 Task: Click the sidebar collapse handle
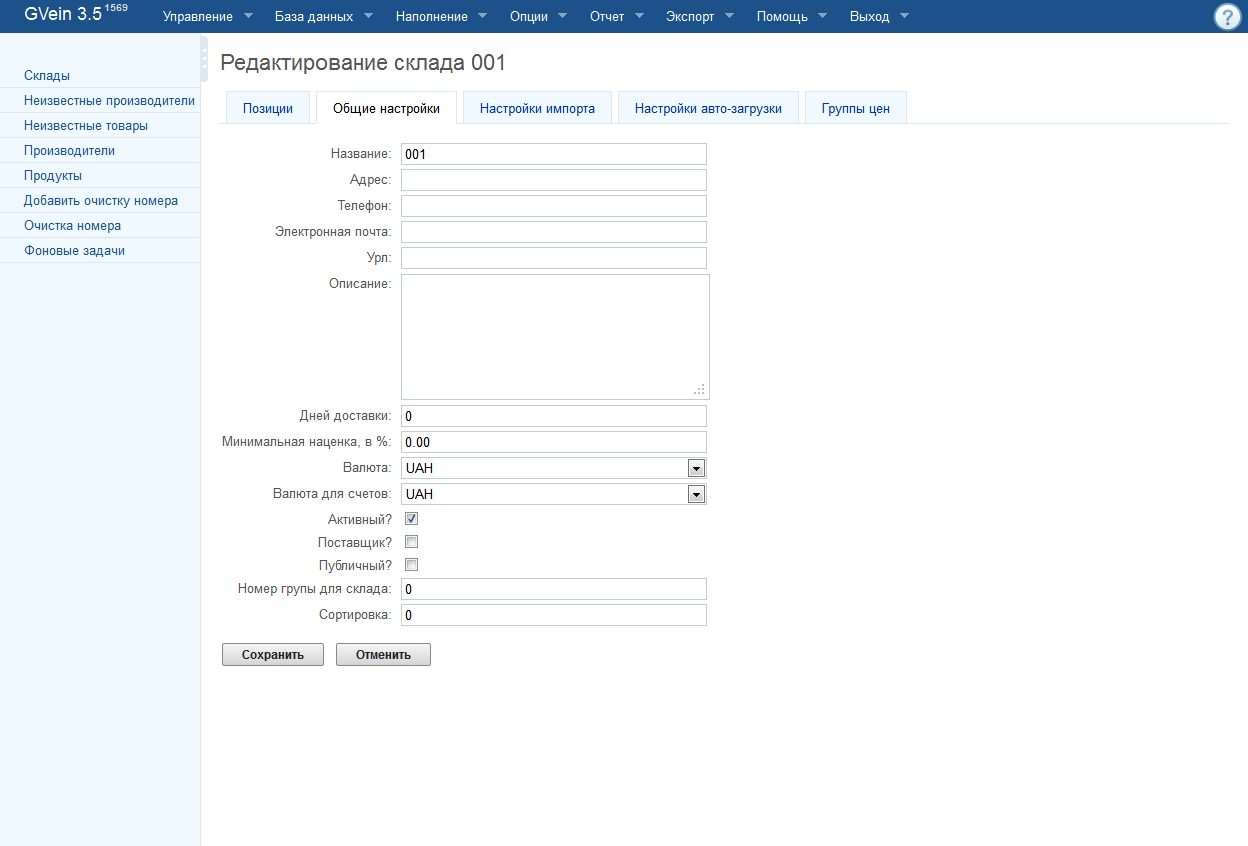coord(204,58)
